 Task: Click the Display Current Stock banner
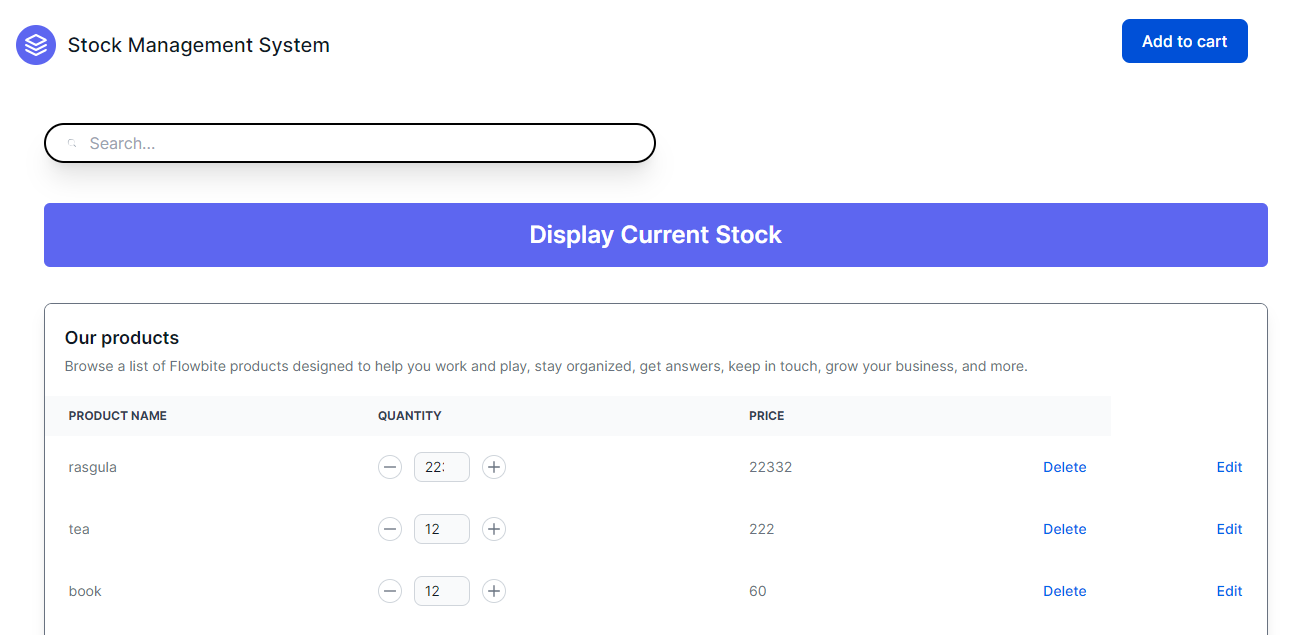coord(655,235)
